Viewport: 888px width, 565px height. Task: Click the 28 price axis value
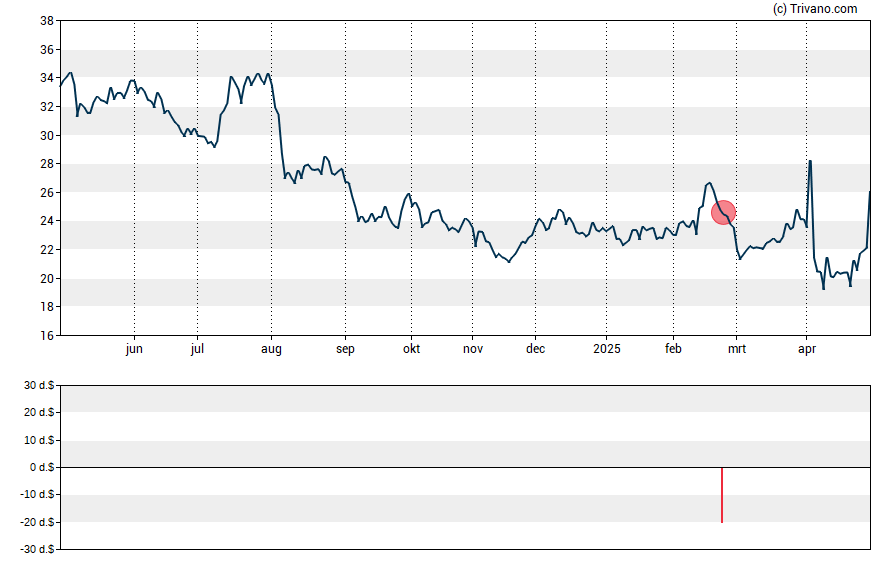(47, 164)
